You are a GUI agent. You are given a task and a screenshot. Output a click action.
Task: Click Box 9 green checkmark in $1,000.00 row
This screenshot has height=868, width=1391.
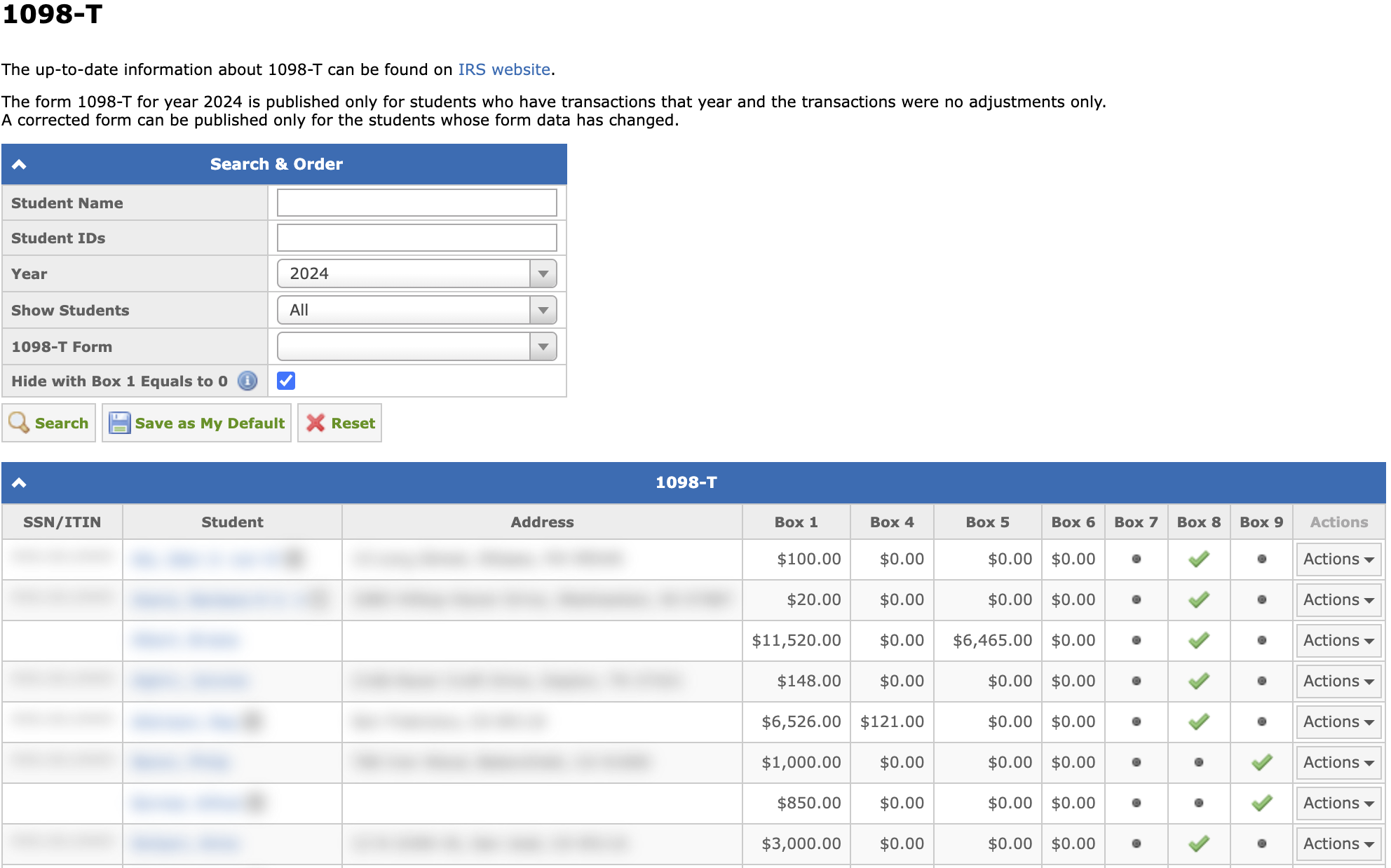coord(1261,762)
